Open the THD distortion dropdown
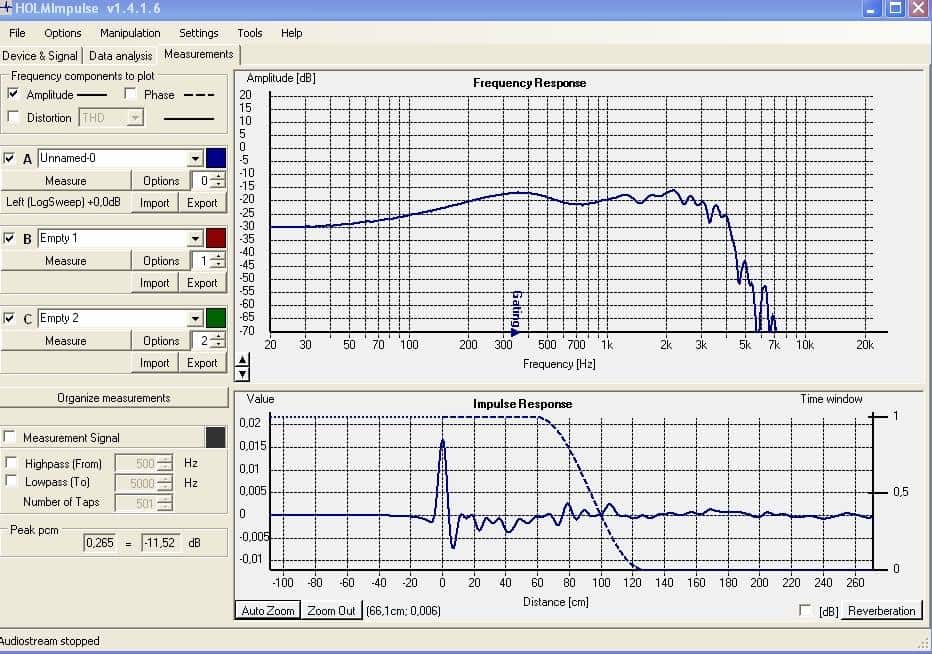Image resolution: width=932 pixels, height=654 pixels. tap(136, 118)
